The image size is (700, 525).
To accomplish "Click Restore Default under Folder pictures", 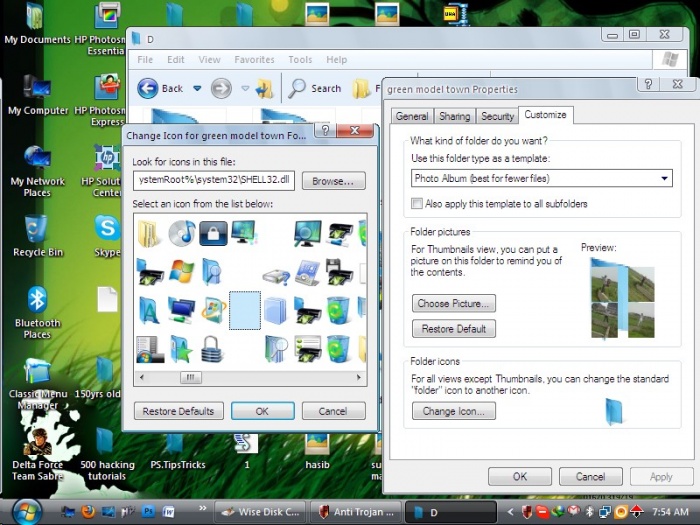I will tap(454, 329).
